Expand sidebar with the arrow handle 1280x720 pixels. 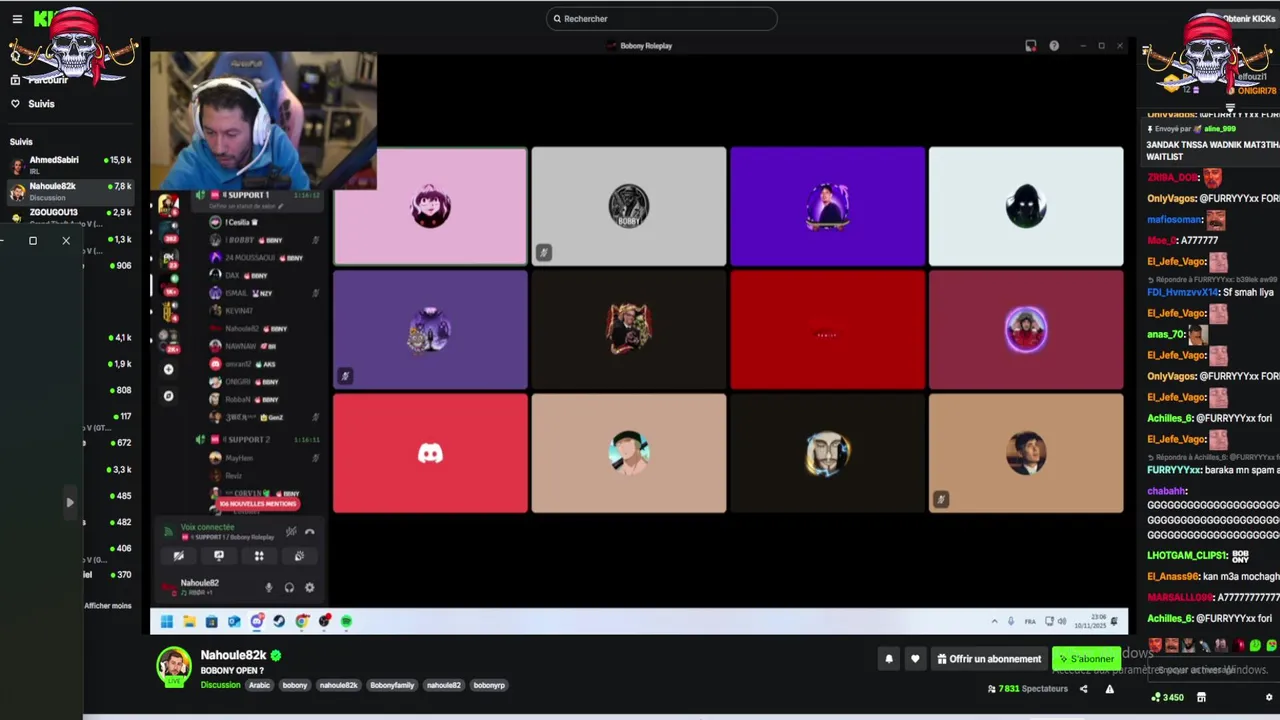click(69, 502)
